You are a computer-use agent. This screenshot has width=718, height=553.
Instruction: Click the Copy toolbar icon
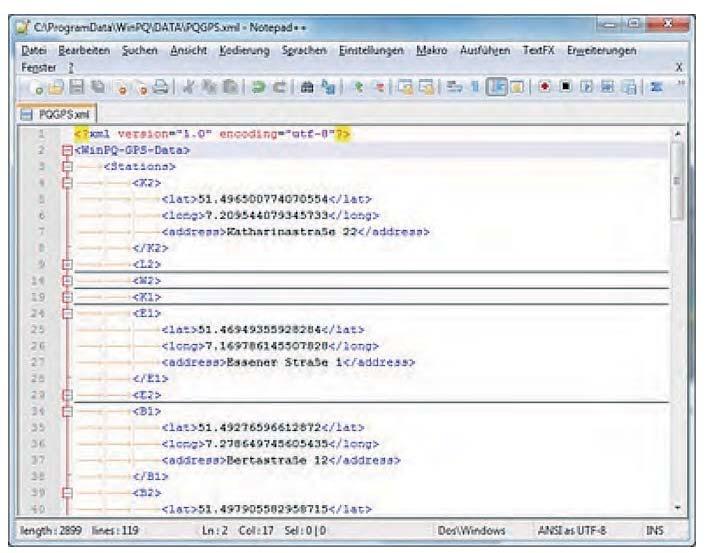click(x=209, y=87)
